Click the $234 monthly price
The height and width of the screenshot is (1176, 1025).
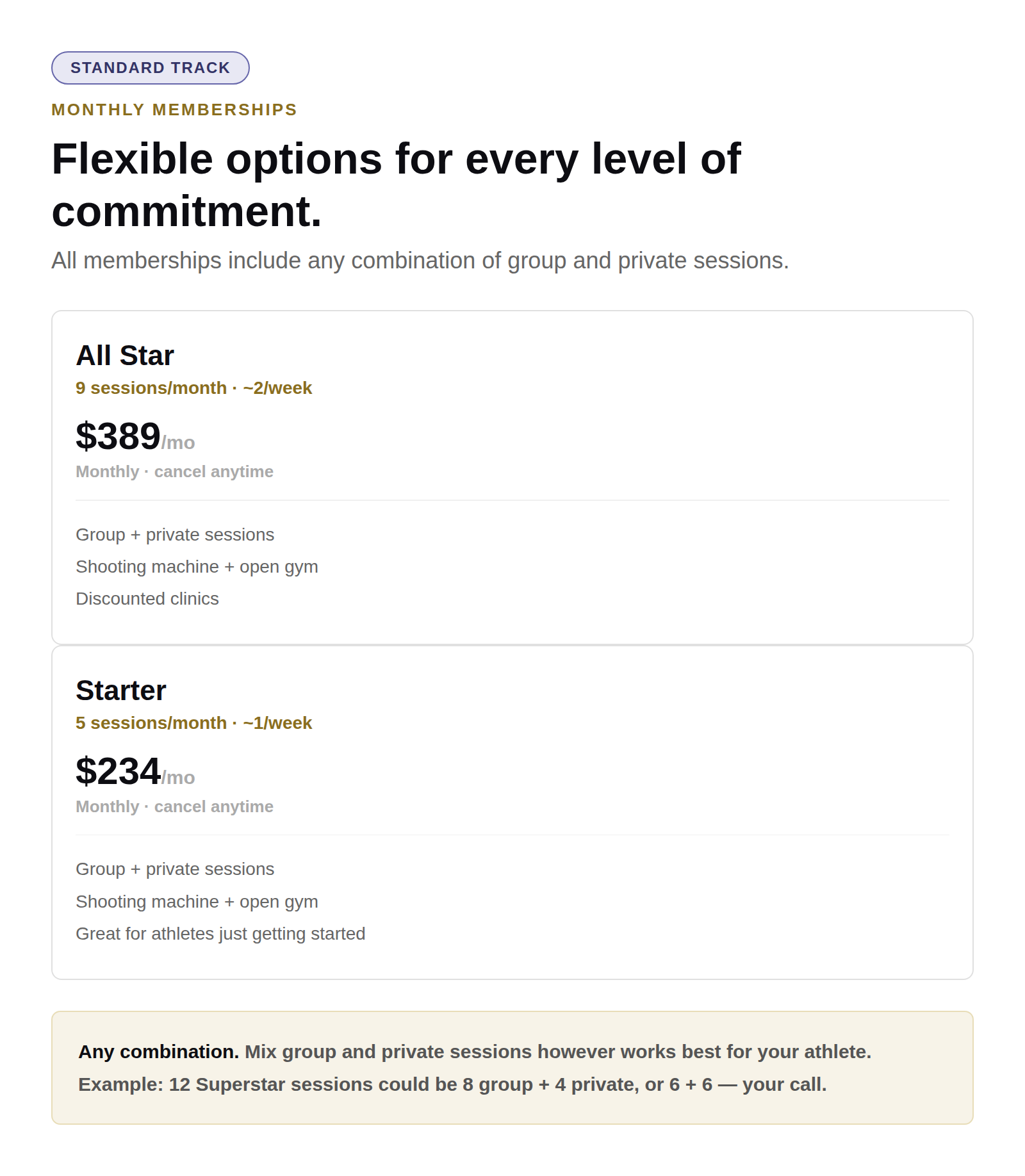(135, 772)
